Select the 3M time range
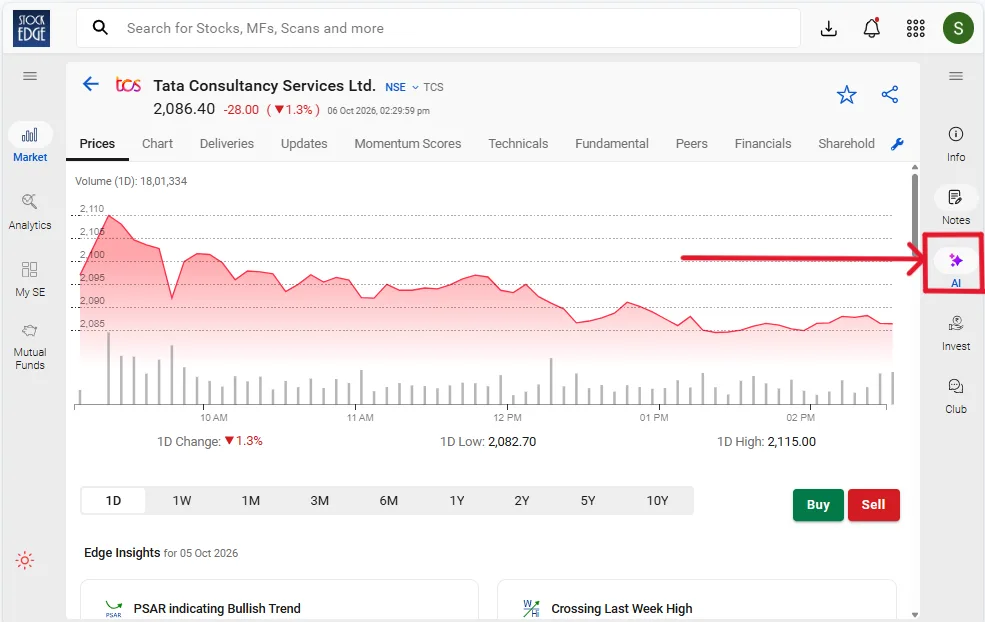985x622 pixels. click(320, 501)
